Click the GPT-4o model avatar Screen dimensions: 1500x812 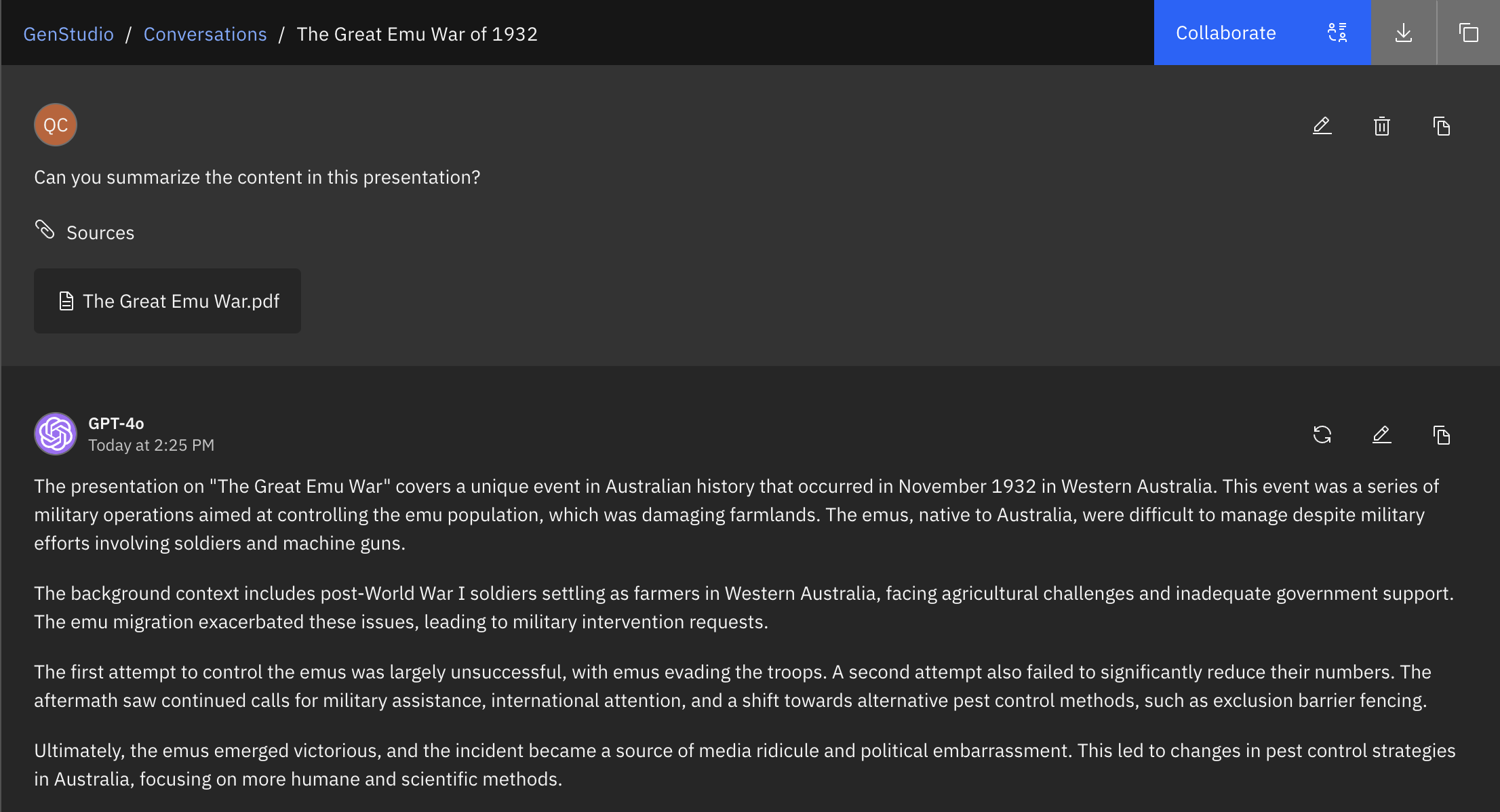[56, 434]
